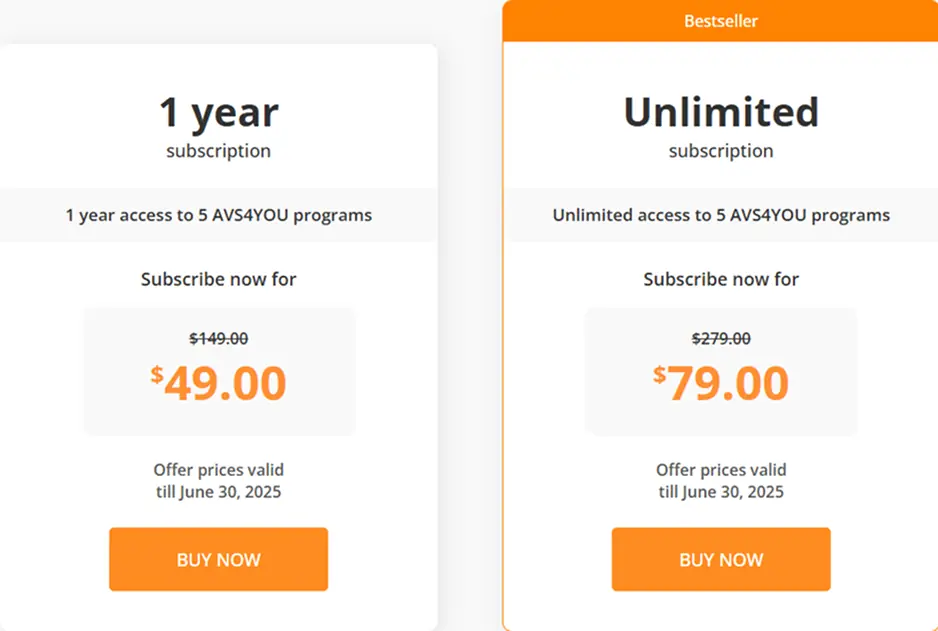Click BUY NOW for 1 year subscription
Viewport: 938px width, 631px height.
click(x=218, y=559)
